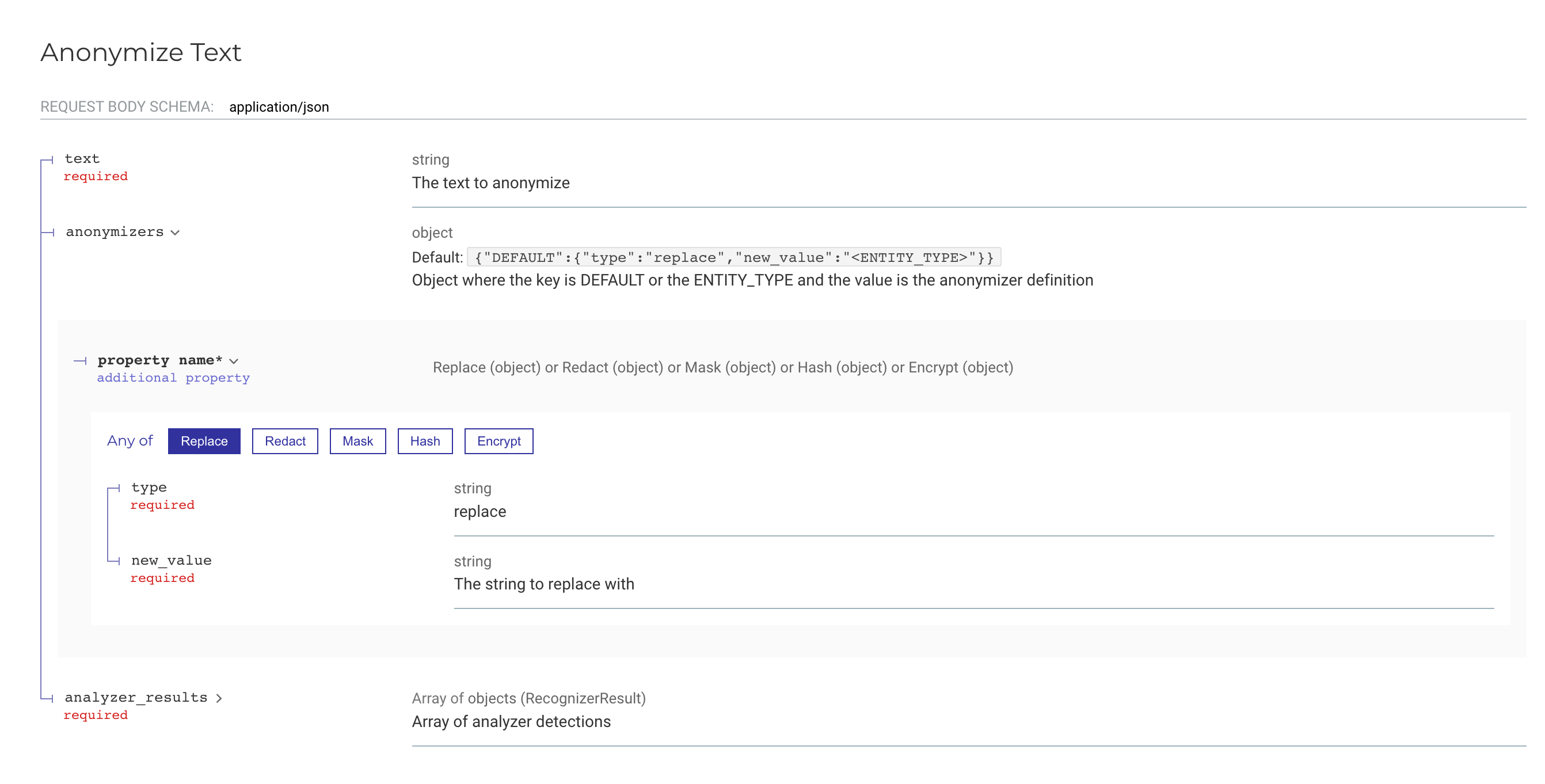The height and width of the screenshot is (784, 1545).
Task: Click the text required field row
Action: [x=82, y=158]
